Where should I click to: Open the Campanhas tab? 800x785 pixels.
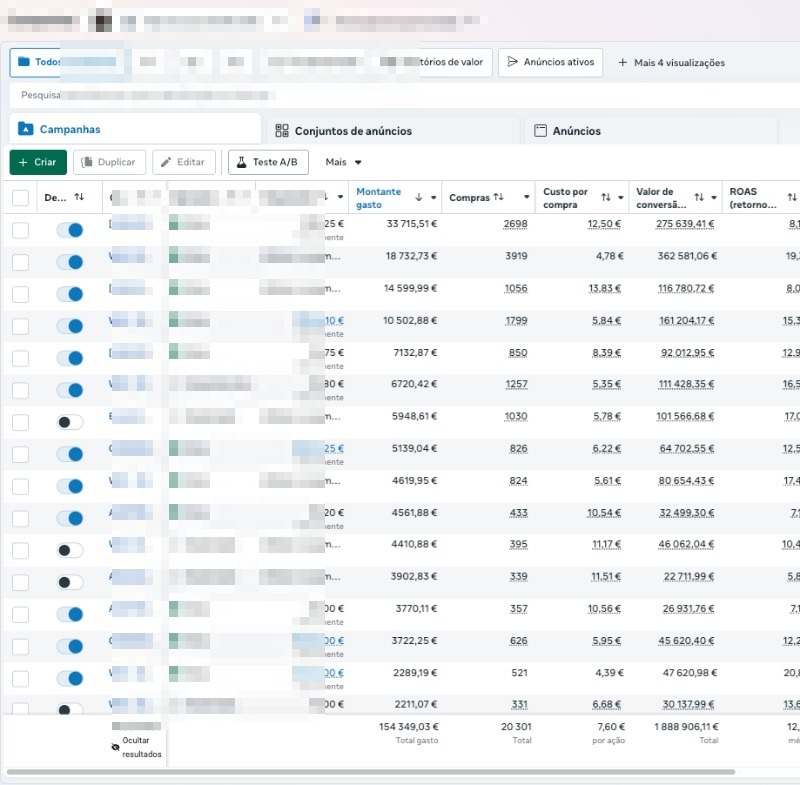point(135,129)
